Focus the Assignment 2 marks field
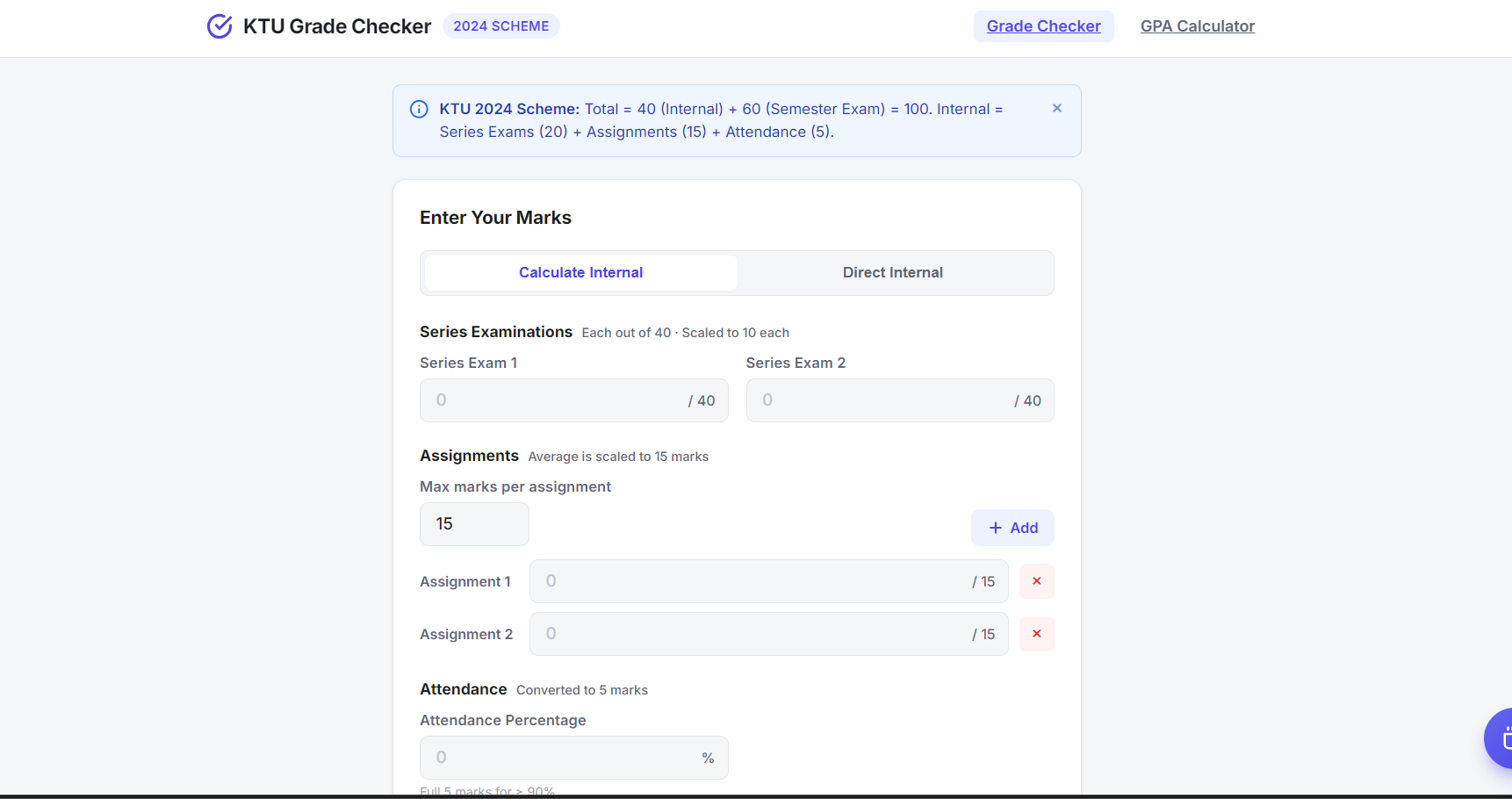Screen dimensions: 1512x799 (x=769, y=634)
